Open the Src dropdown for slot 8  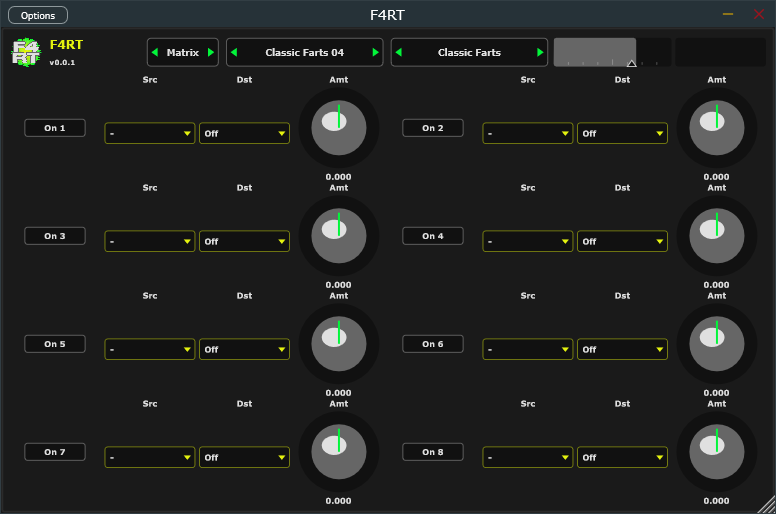point(528,457)
